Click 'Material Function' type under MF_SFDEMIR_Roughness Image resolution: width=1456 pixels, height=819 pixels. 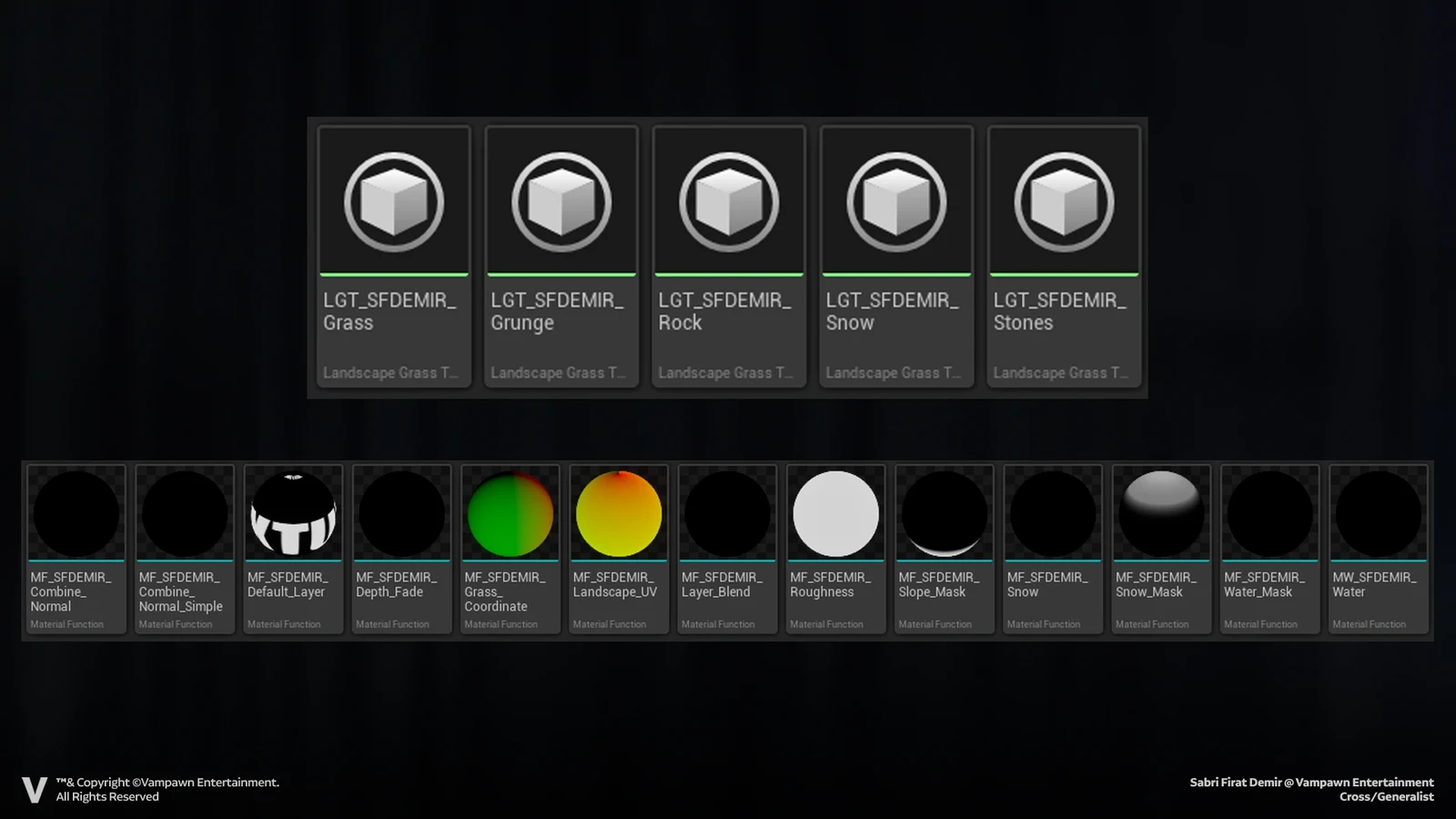(826, 624)
